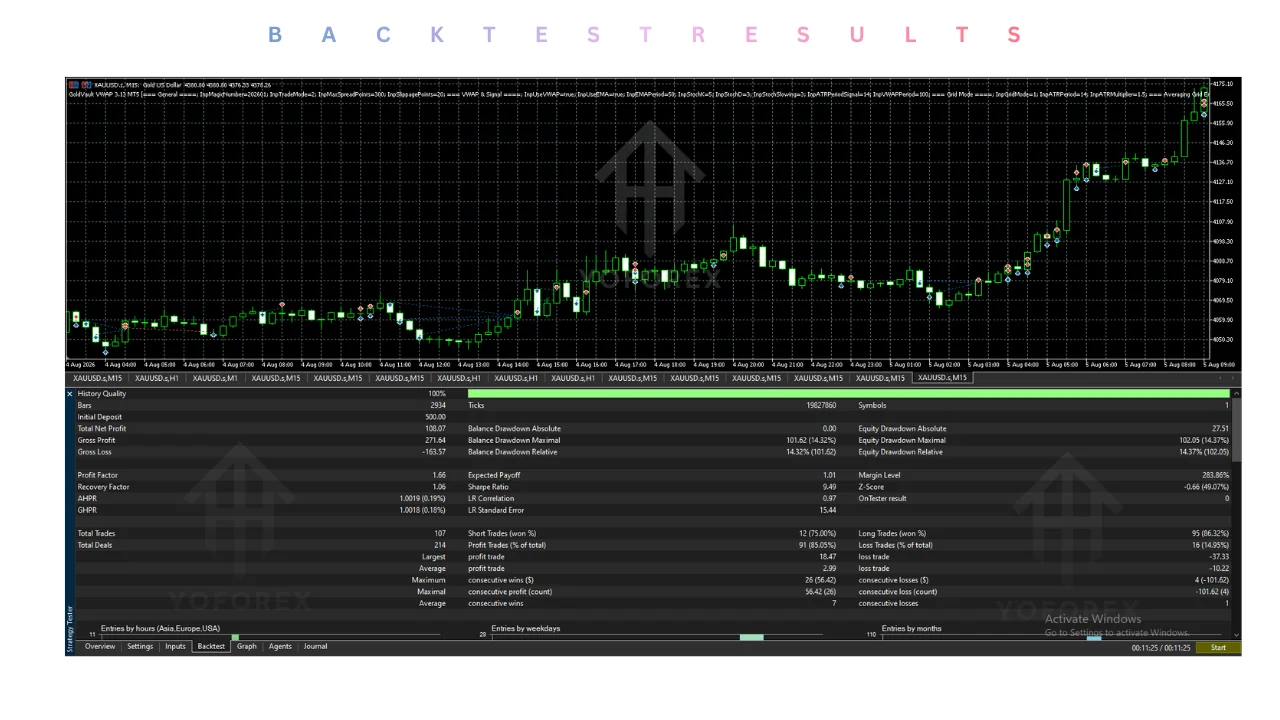Click the AHPR label
The height and width of the screenshot is (720, 1280).
pyautogui.click(x=87, y=498)
